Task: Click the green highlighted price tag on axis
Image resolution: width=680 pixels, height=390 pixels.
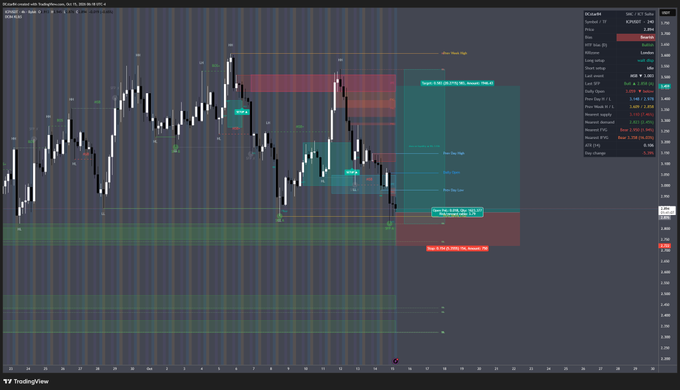Action: coord(665,87)
